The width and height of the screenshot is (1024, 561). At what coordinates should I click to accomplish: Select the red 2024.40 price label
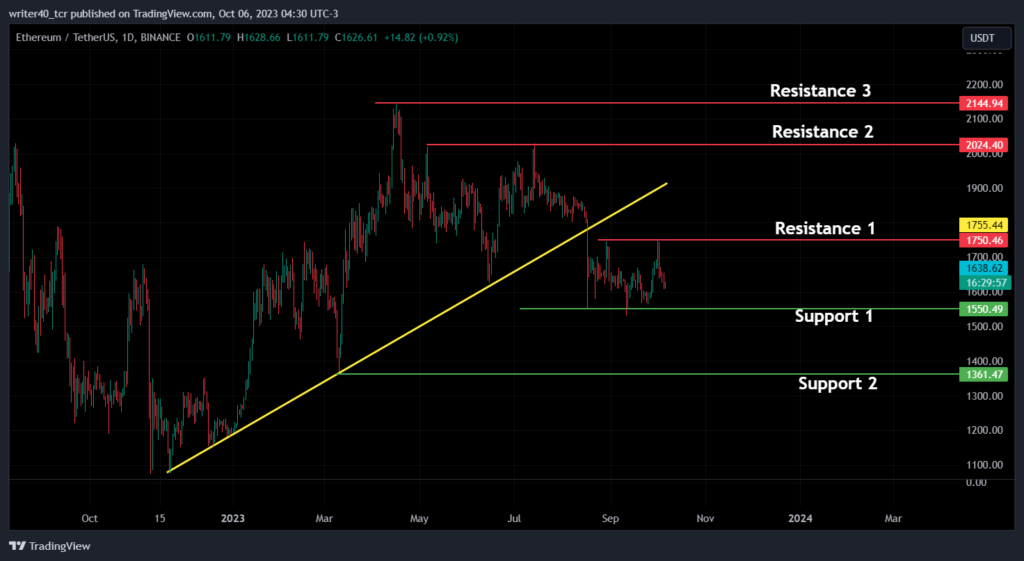coord(984,145)
